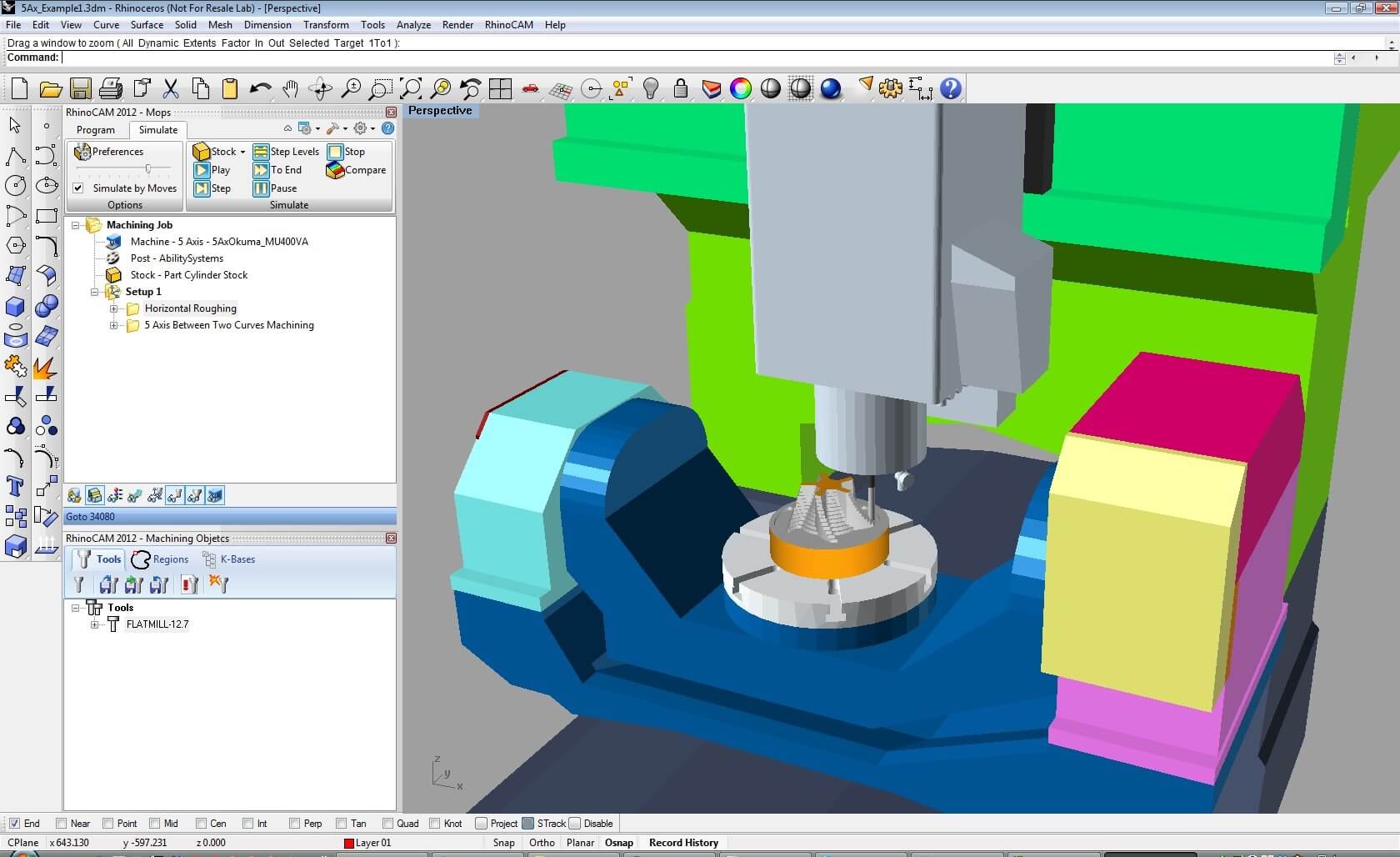
Task: Click the Print icon in toolbar
Action: point(111,88)
